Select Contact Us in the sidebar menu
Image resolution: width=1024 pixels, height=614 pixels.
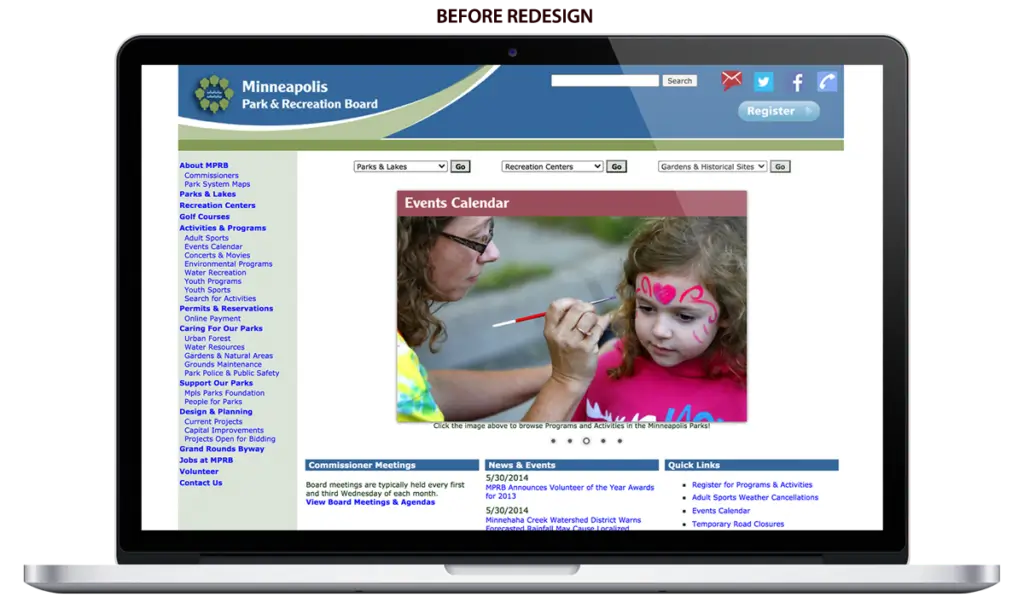pos(199,481)
